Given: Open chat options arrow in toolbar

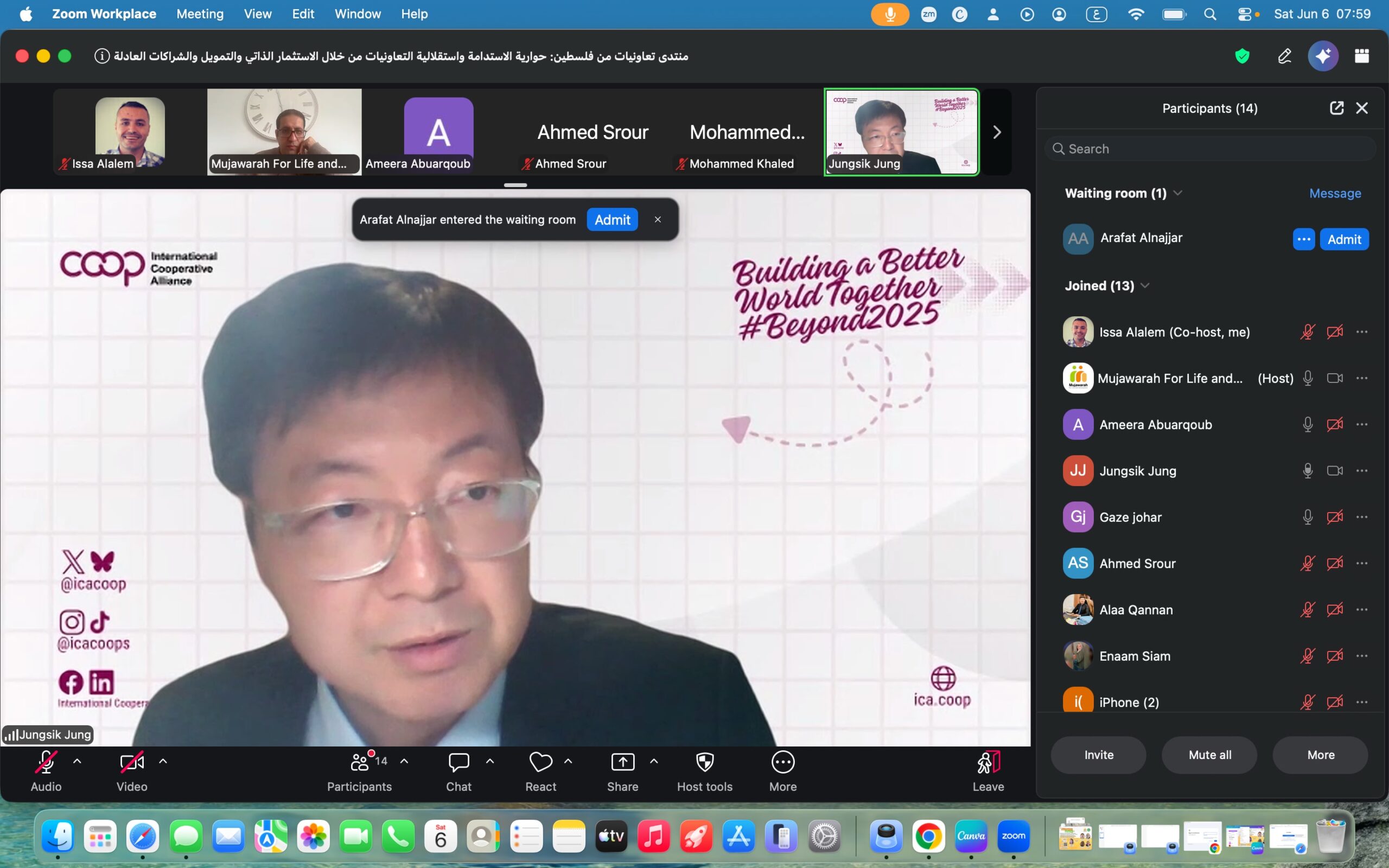Looking at the screenshot, I should click(x=489, y=761).
